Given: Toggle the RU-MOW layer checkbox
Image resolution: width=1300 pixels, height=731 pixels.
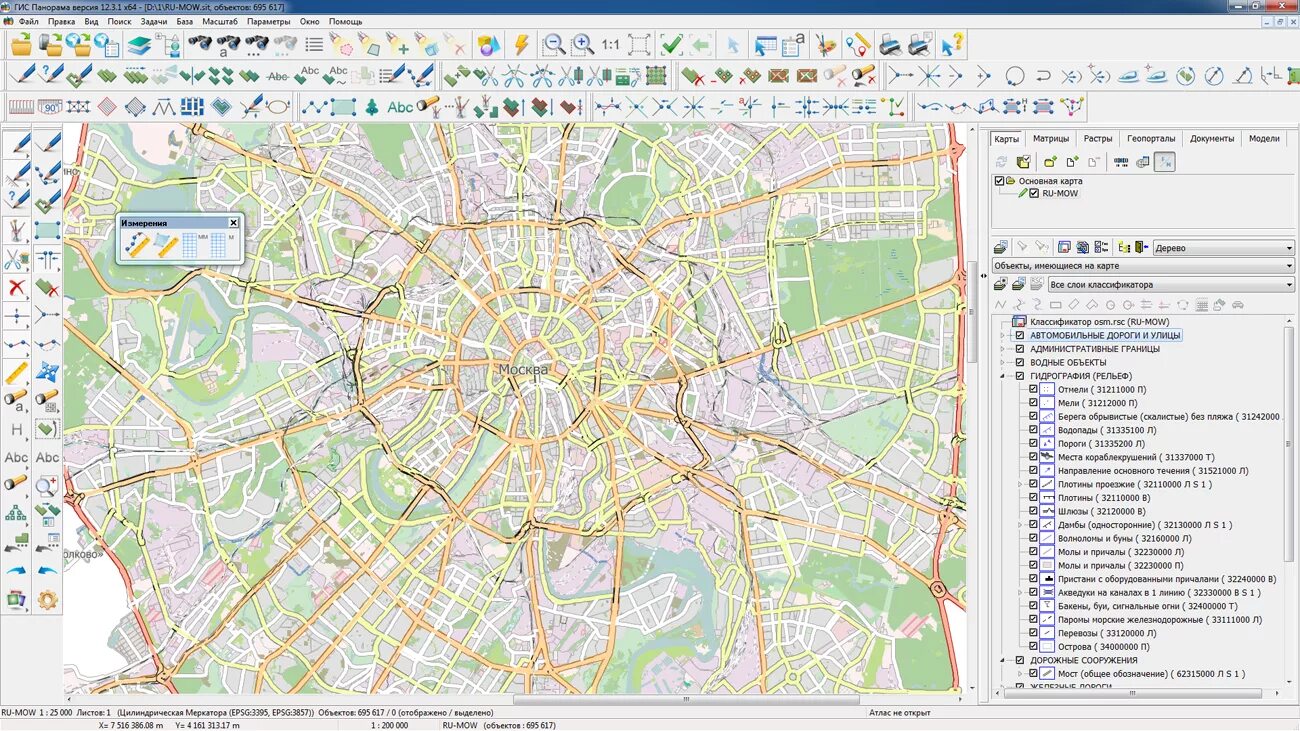Looking at the screenshot, I should tap(1034, 193).
